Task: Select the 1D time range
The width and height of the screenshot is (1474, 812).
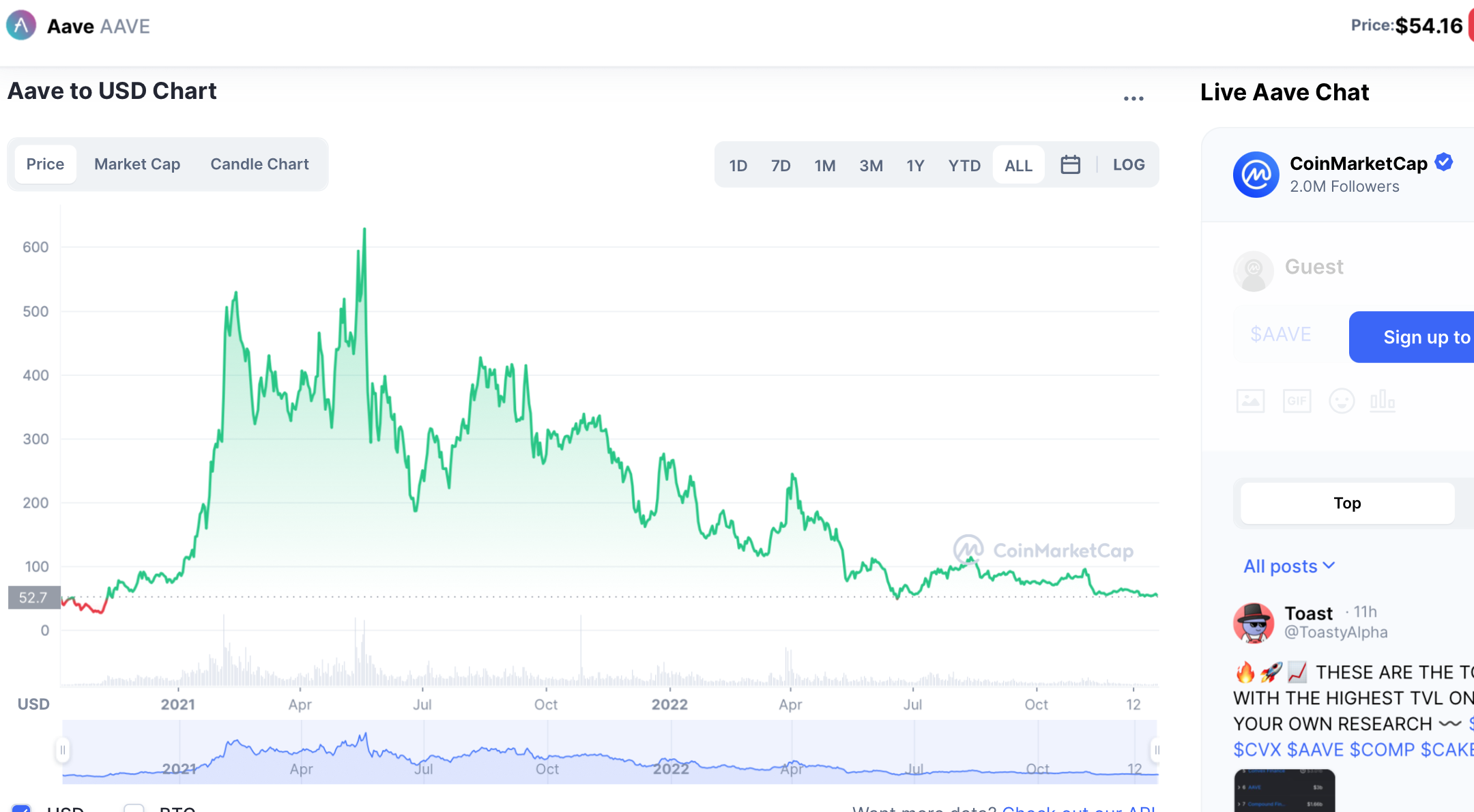Action: pyautogui.click(x=738, y=166)
